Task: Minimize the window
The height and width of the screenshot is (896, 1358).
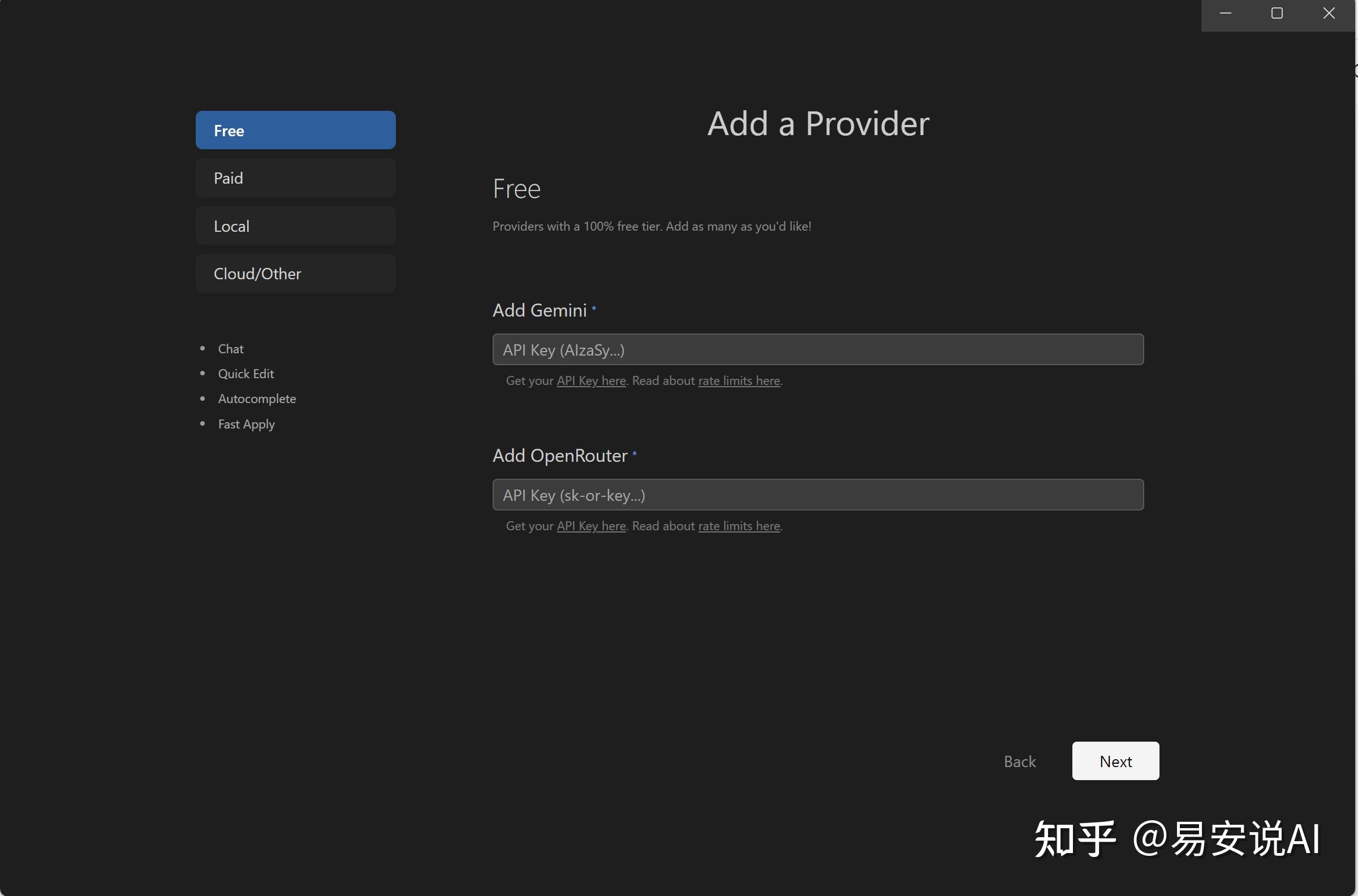Action: pos(1226,14)
